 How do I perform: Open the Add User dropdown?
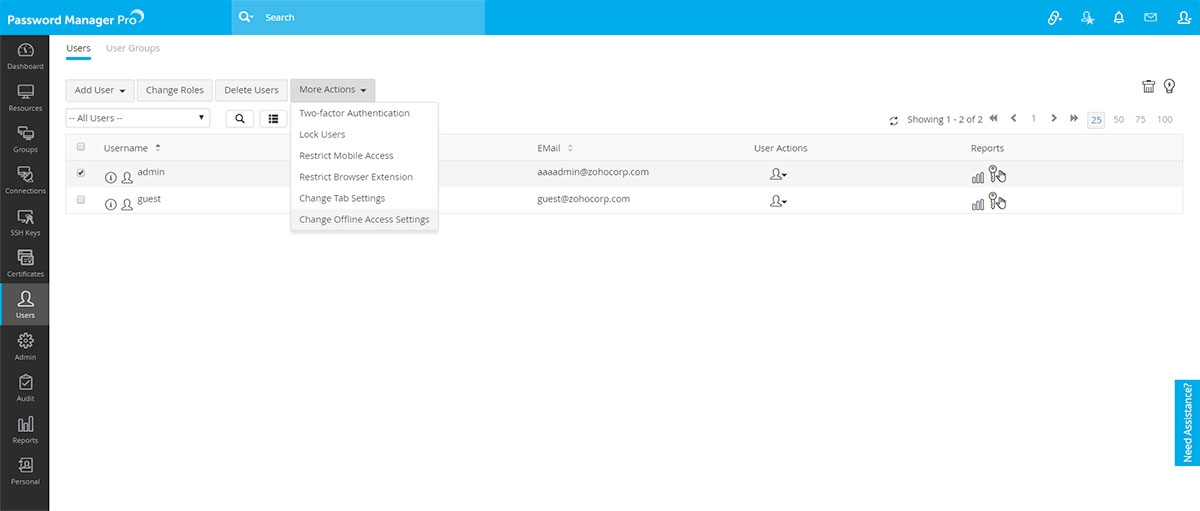click(100, 90)
